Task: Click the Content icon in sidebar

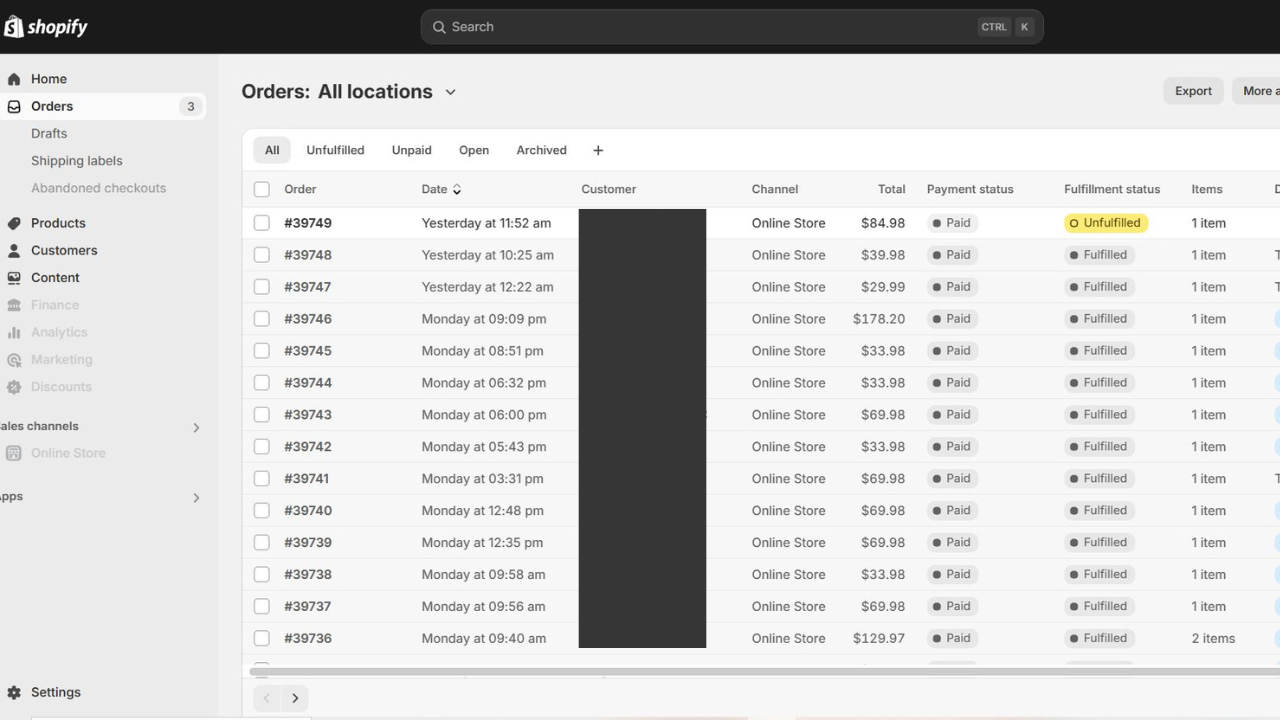Action: pyautogui.click(x=14, y=277)
